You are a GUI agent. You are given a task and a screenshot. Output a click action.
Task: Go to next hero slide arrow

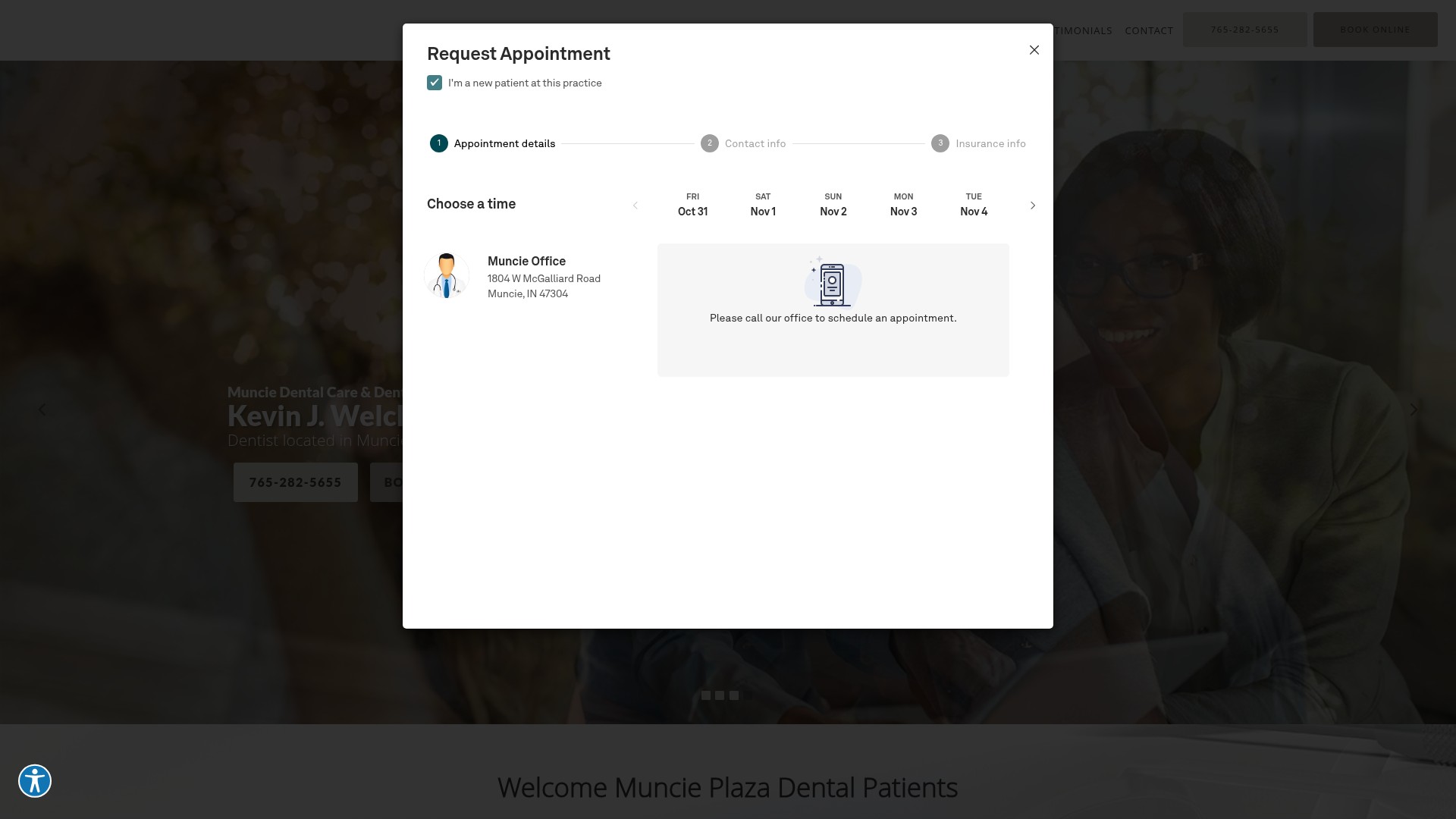pyautogui.click(x=1413, y=409)
